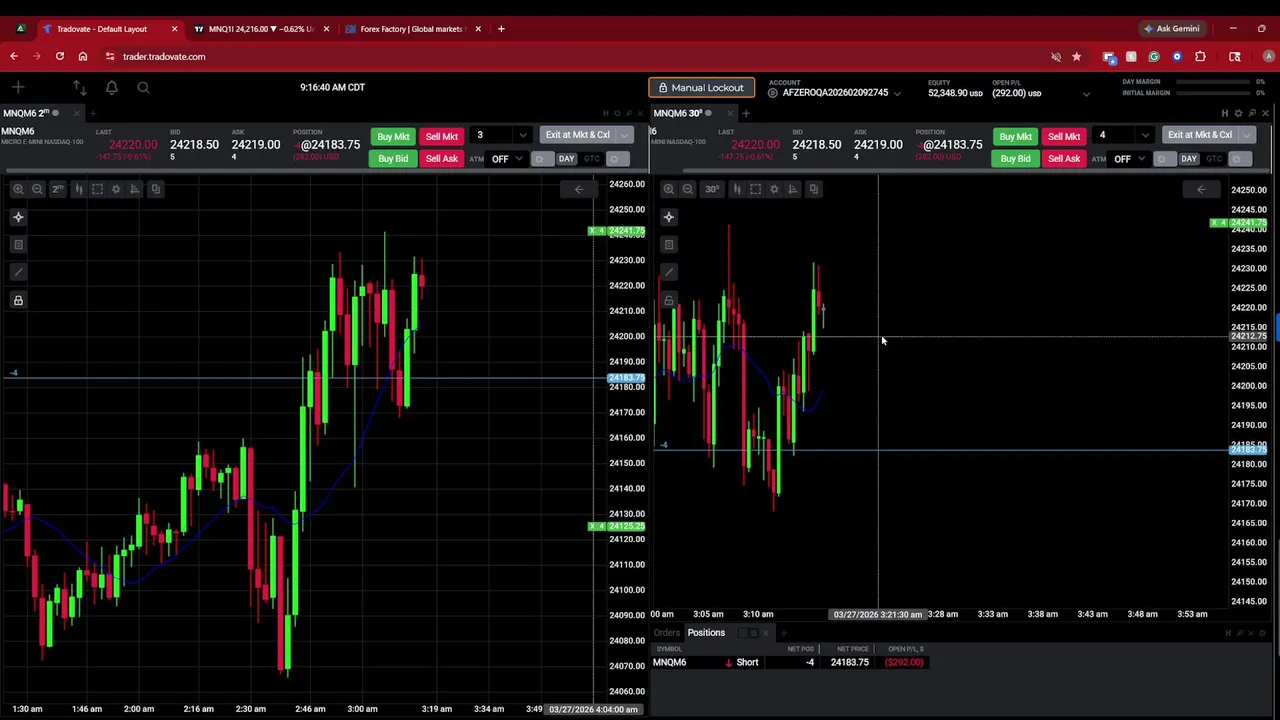
Task: Open the left chart settings gear in toolbar
Action: 116,189
